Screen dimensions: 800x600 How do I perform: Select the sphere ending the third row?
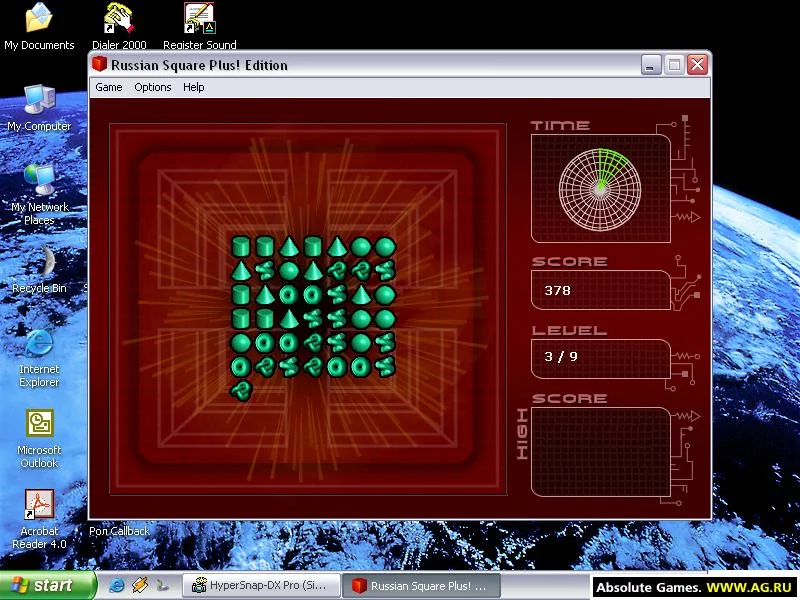click(x=385, y=294)
